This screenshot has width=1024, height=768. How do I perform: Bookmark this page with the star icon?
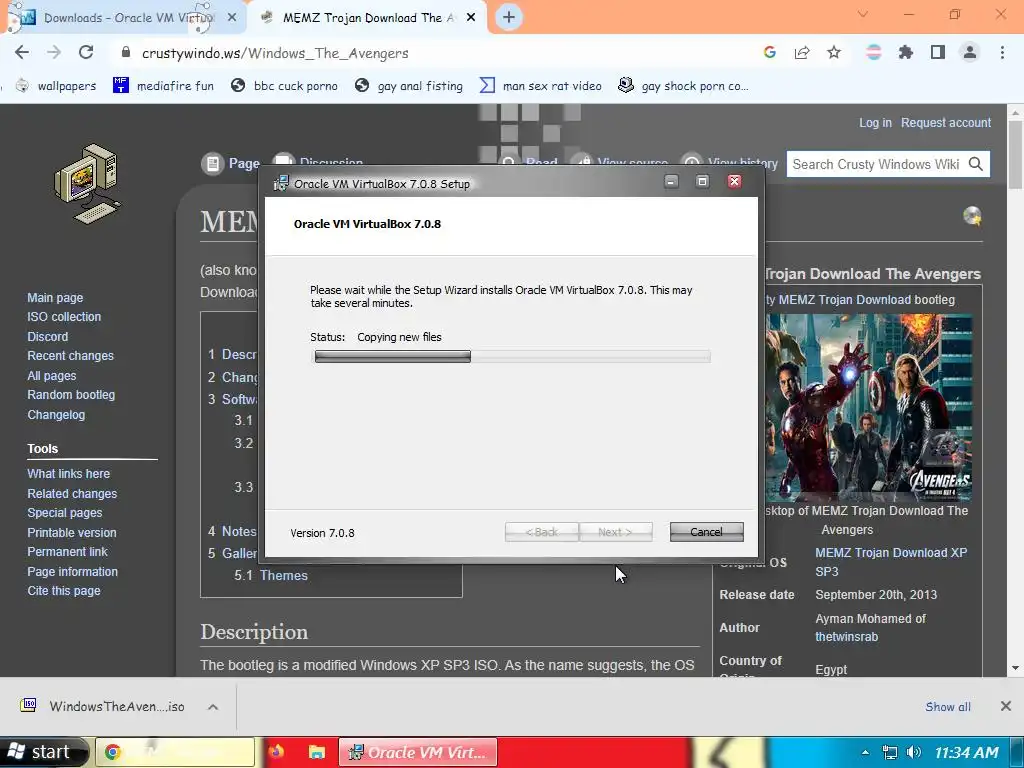coord(834,53)
